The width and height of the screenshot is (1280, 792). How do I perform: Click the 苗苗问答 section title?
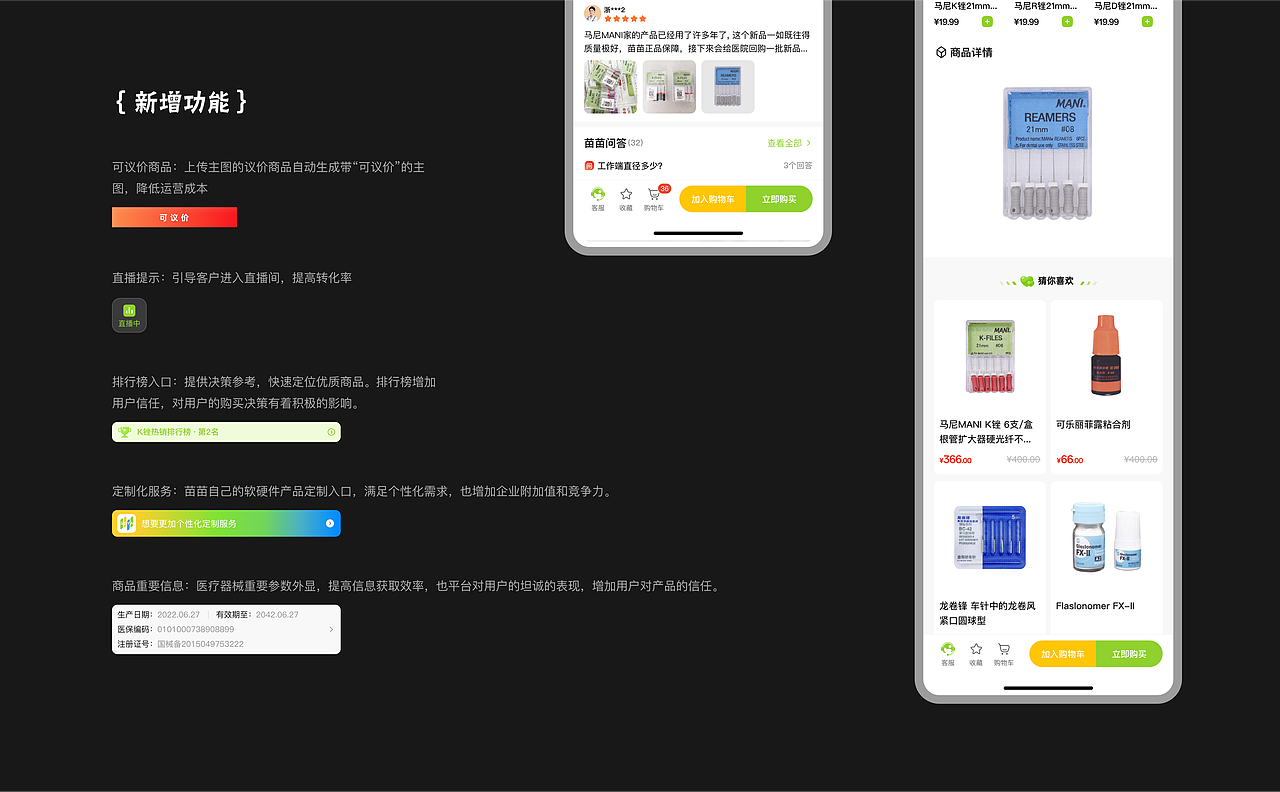(x=605, y=143)
